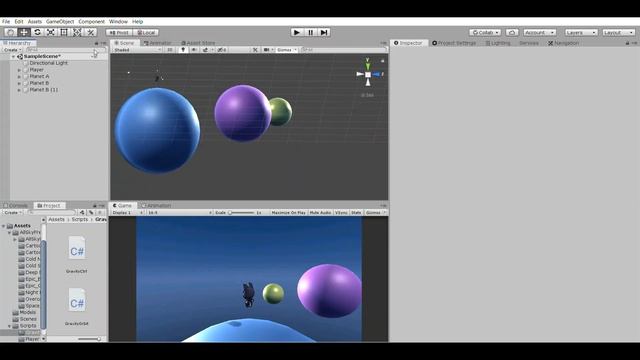Select the Scale tool
Image resolution: width=640 pixels, height=360 pixels.
click(51, 32)
